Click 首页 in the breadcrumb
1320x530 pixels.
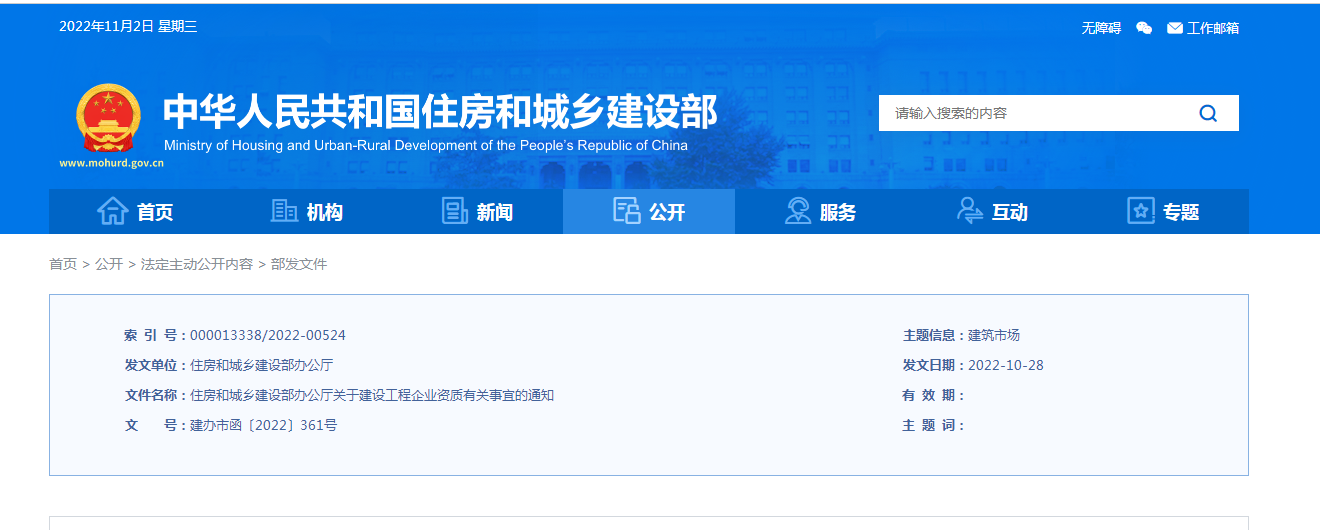pos(63,264)
